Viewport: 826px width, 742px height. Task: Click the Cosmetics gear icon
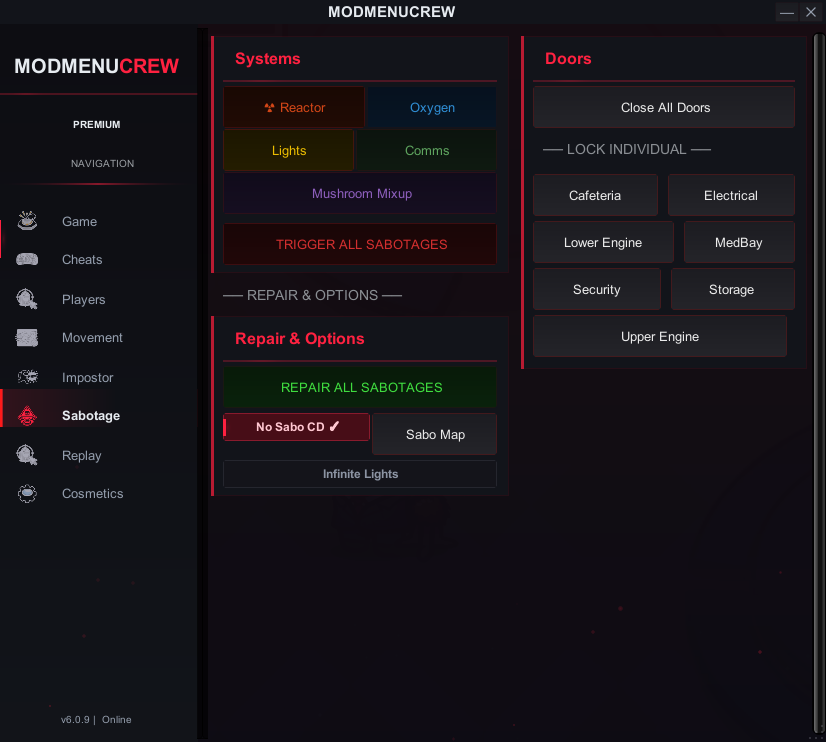(27, 493)
